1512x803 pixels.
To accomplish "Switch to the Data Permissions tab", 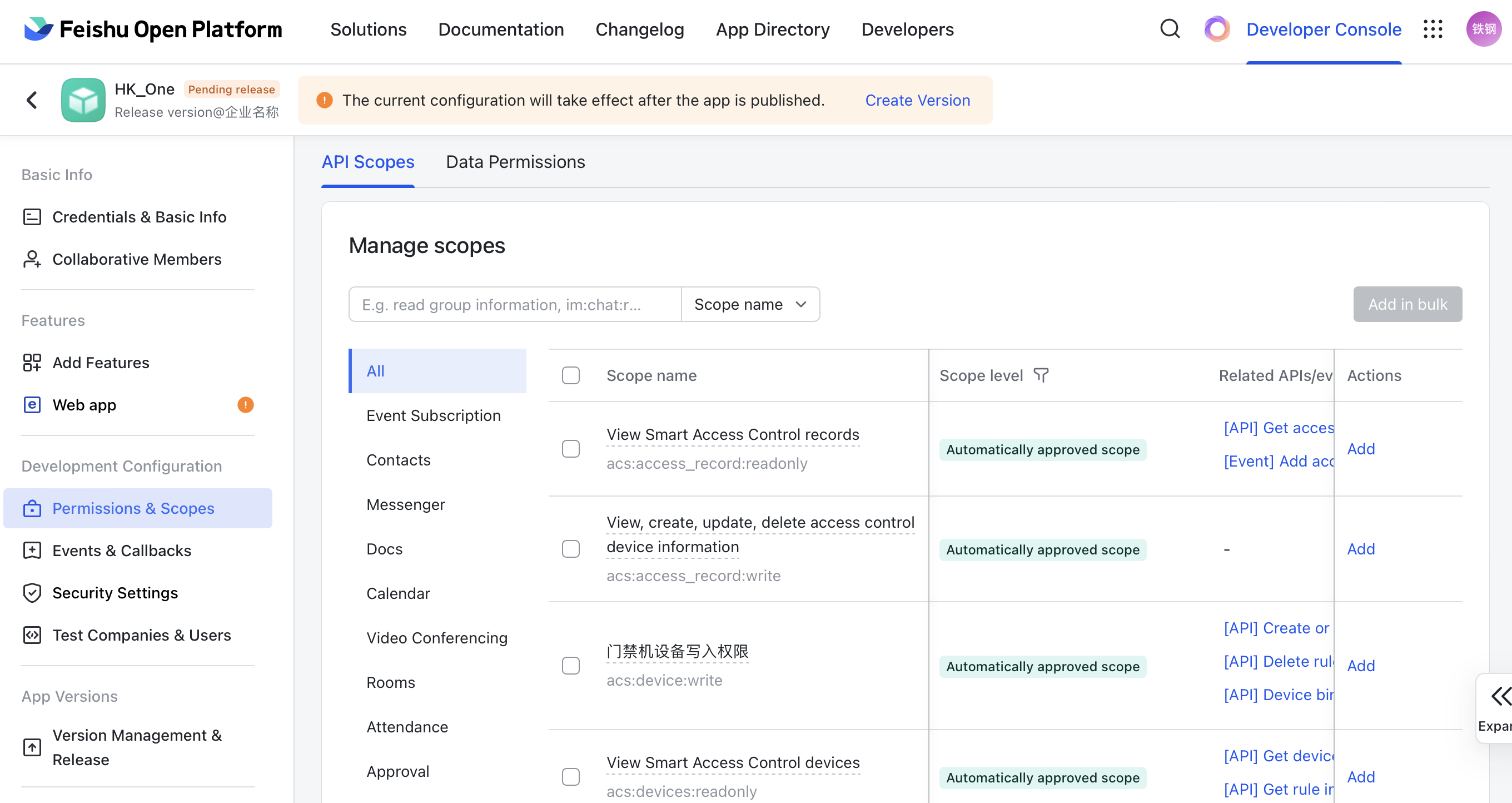I will pyautogui.click(x=515, y=161).
